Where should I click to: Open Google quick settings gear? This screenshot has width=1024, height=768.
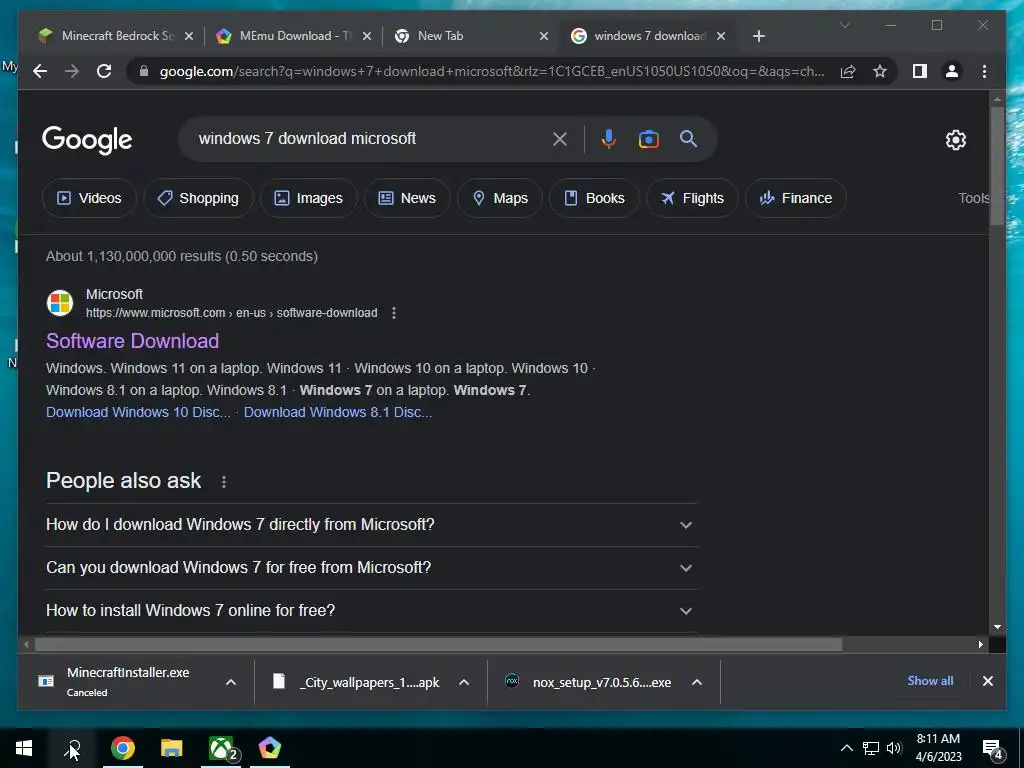pyautogui.click(x=955, y=140)
